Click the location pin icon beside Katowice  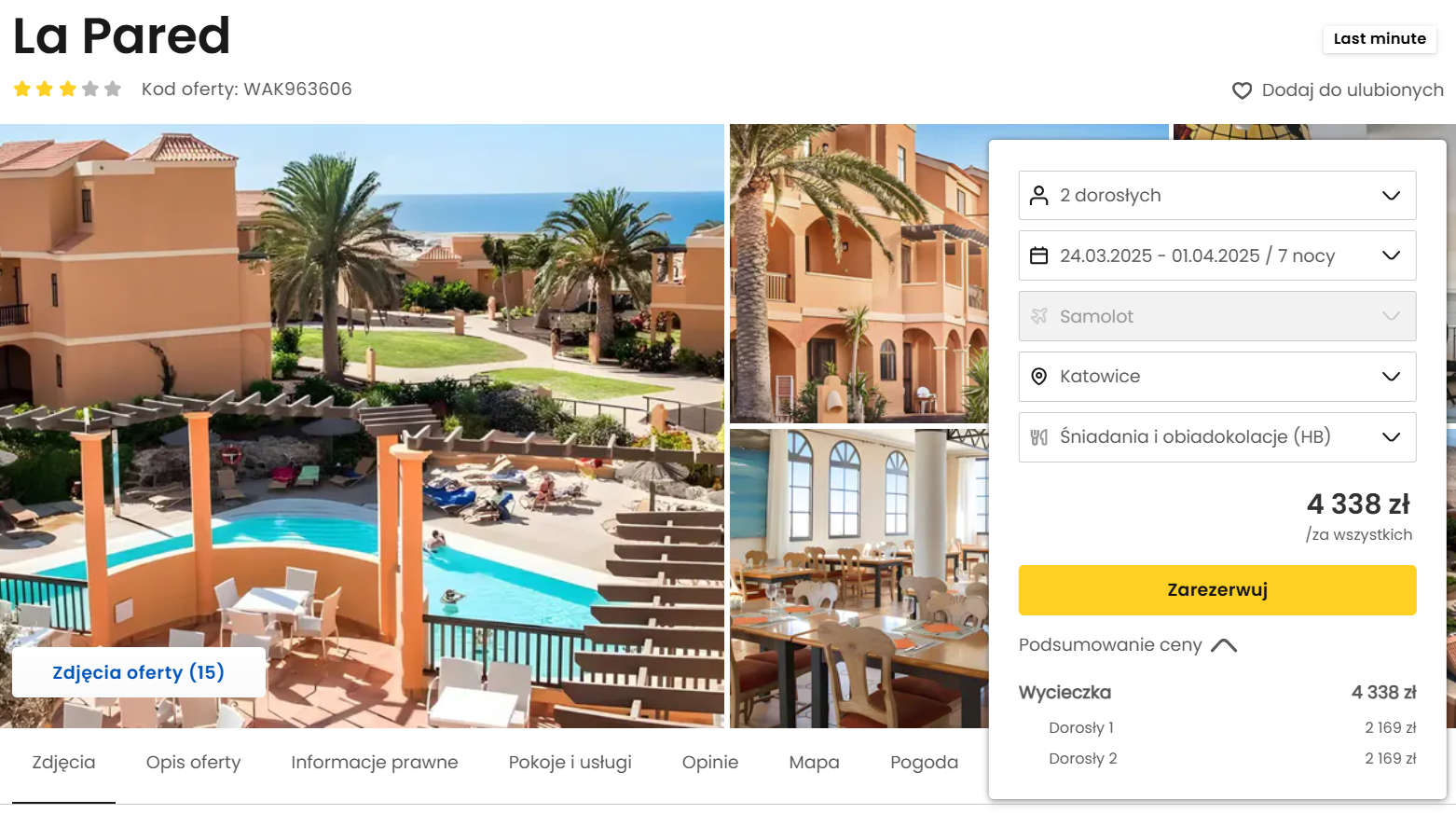coord(1039,377)
